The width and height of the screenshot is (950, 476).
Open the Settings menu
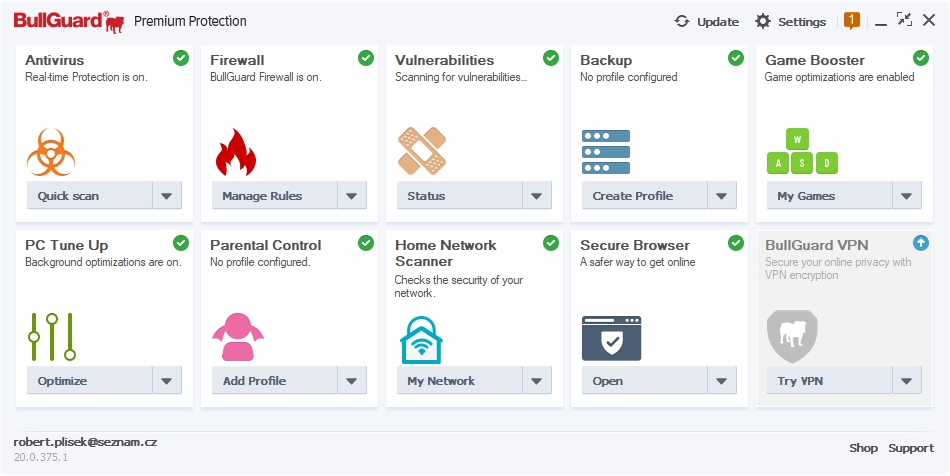[x=790, y=21]
